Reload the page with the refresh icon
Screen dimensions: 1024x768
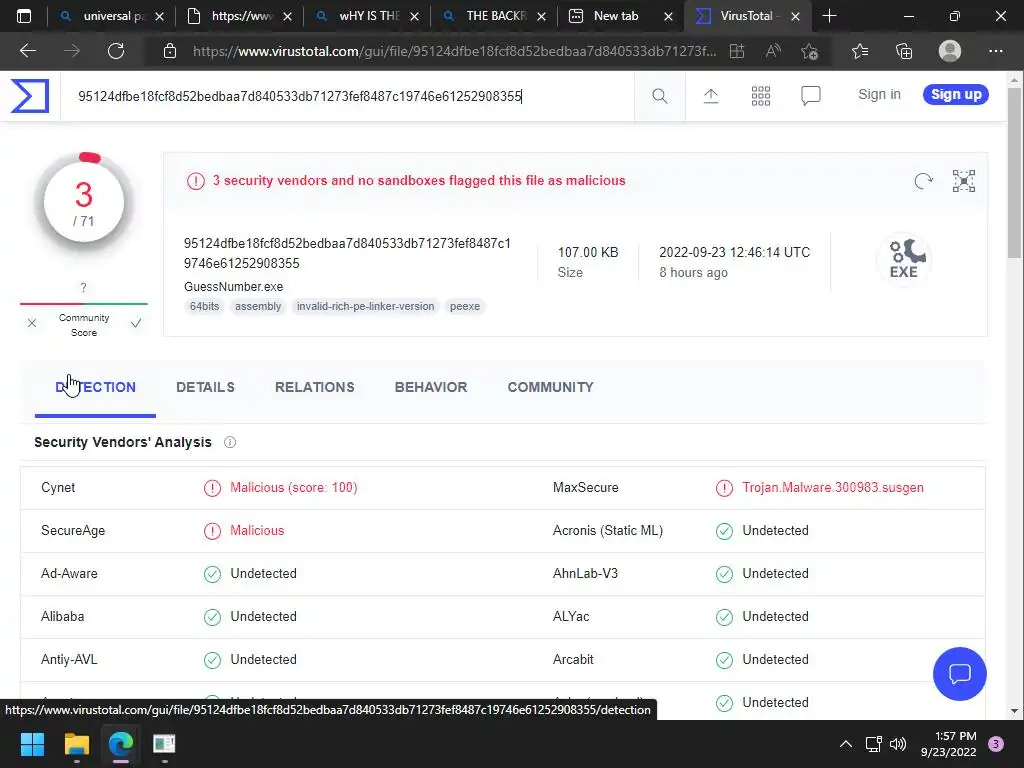[x=116, y=51]
